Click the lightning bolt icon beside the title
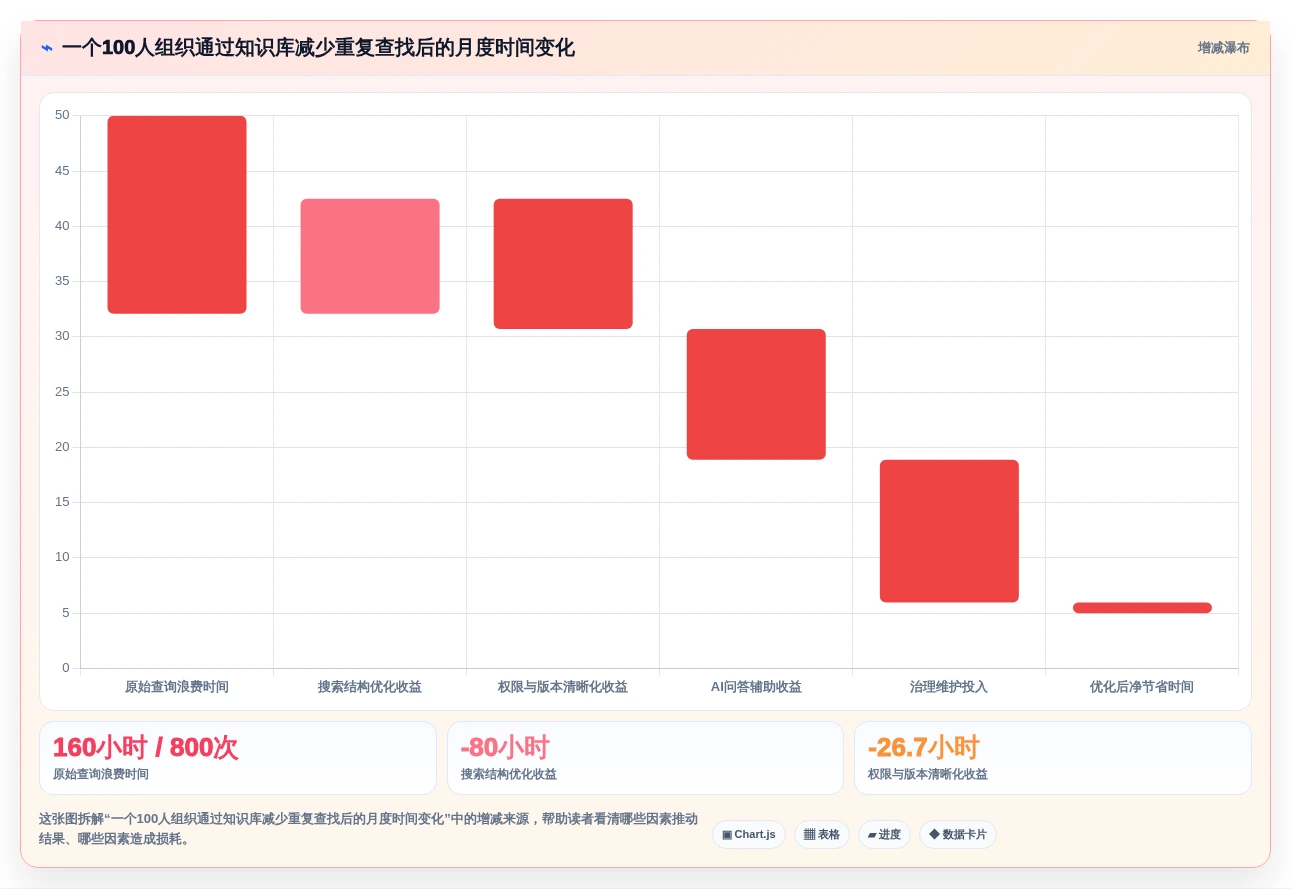 pos(47,48)
